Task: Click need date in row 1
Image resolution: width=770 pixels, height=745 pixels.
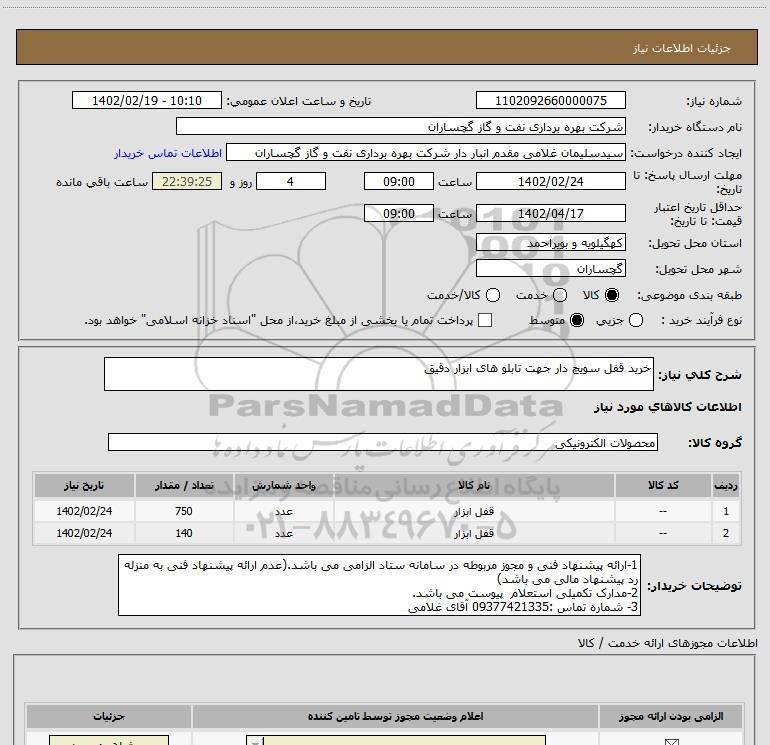Action: [x=84, y=511]
